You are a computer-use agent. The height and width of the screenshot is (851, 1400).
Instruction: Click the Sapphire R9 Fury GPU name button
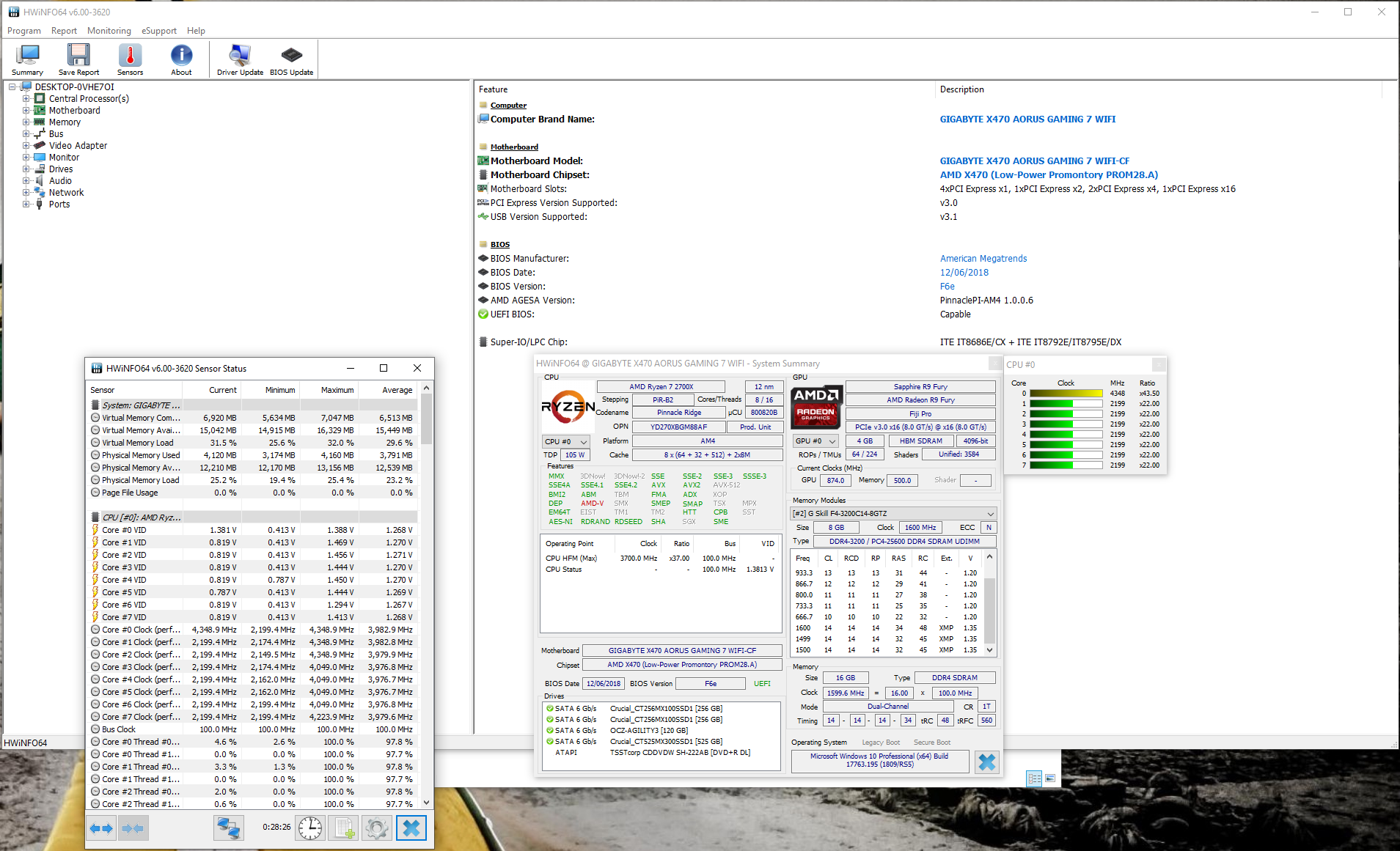tap(920, 387)
